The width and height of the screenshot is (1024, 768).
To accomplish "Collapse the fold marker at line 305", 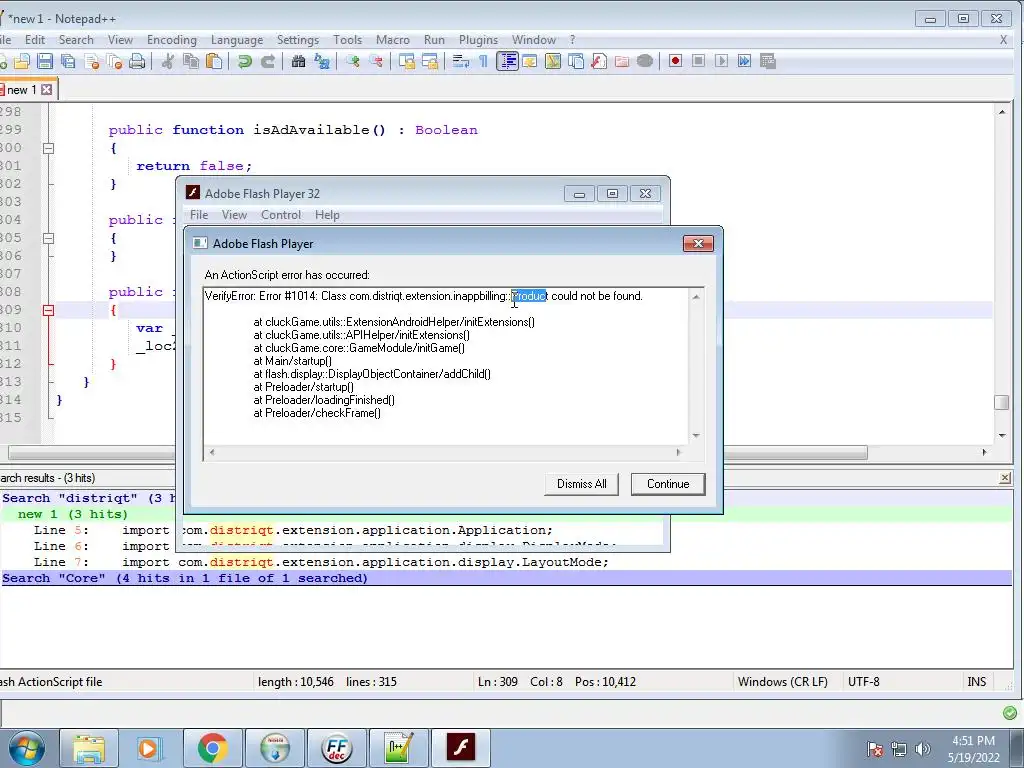I will point(48,238).
